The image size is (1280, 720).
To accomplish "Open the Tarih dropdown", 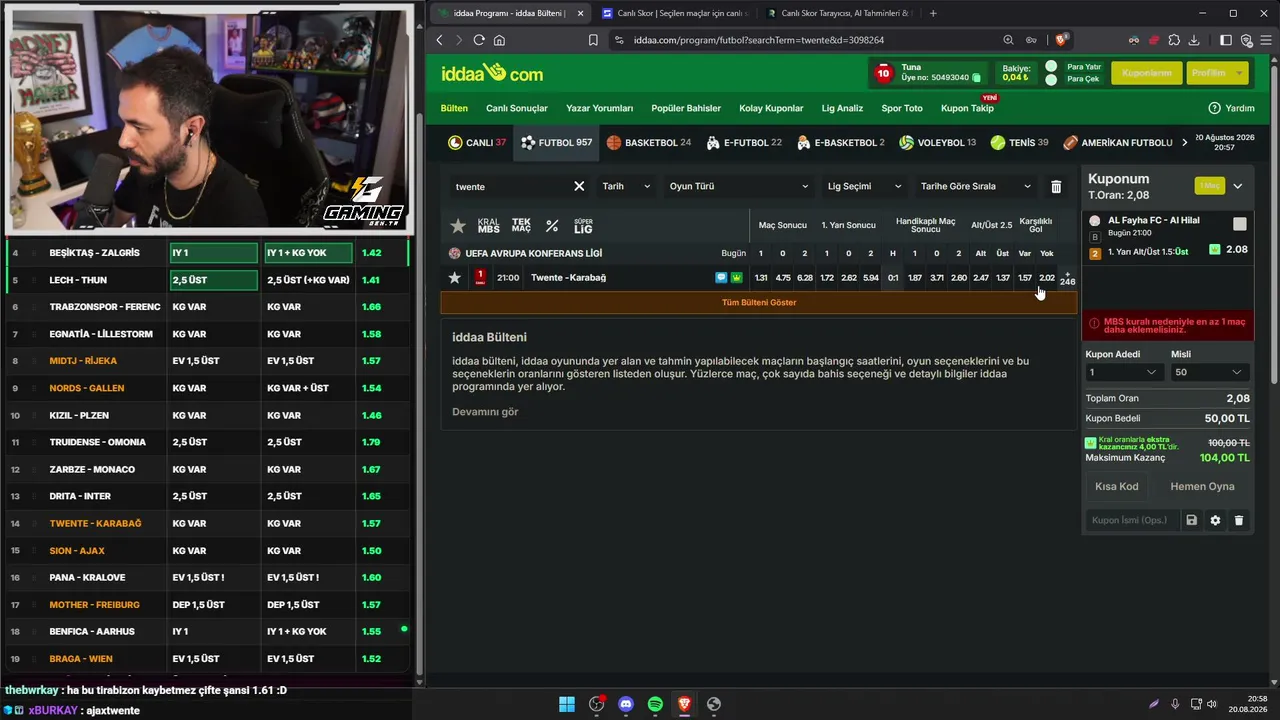I will [626, 186].
